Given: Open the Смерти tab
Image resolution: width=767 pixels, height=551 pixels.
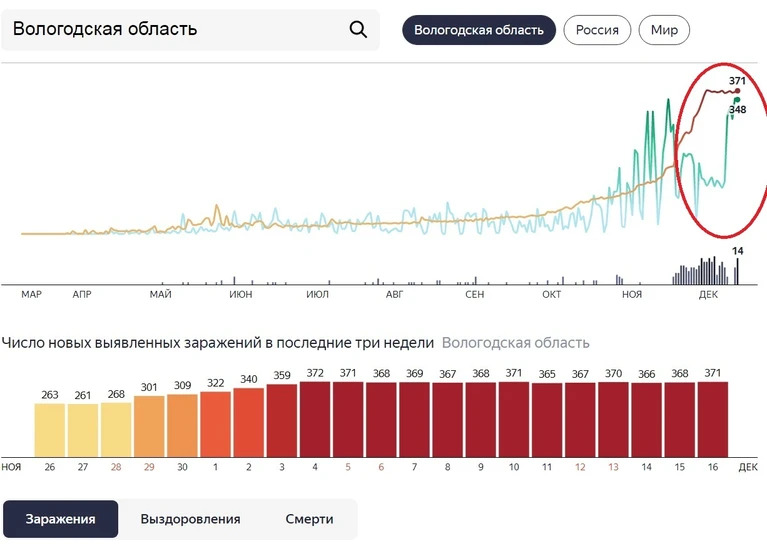Looking at the screenshot, I should 309,519.
